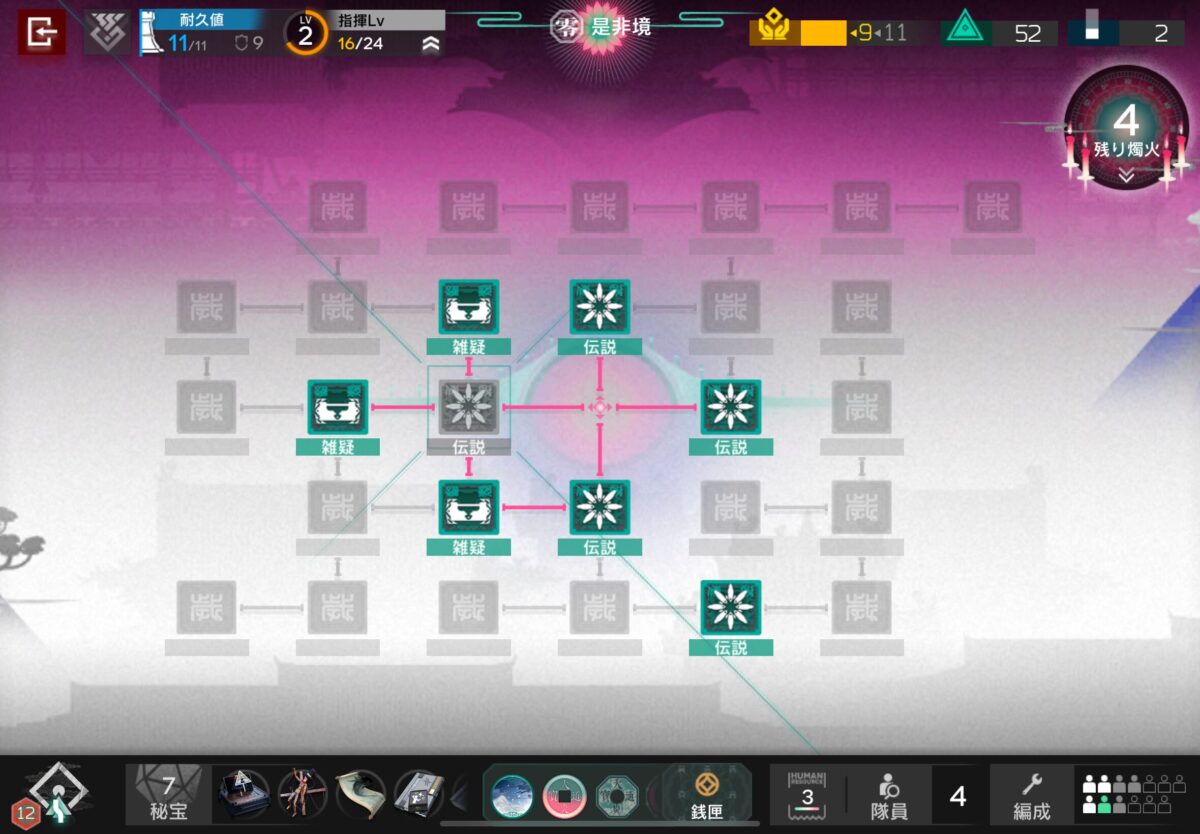Screen dimensions: 1200x834
Task: Expand the 指揮Lv panel with the double chevron
Action: coord(430,43)
